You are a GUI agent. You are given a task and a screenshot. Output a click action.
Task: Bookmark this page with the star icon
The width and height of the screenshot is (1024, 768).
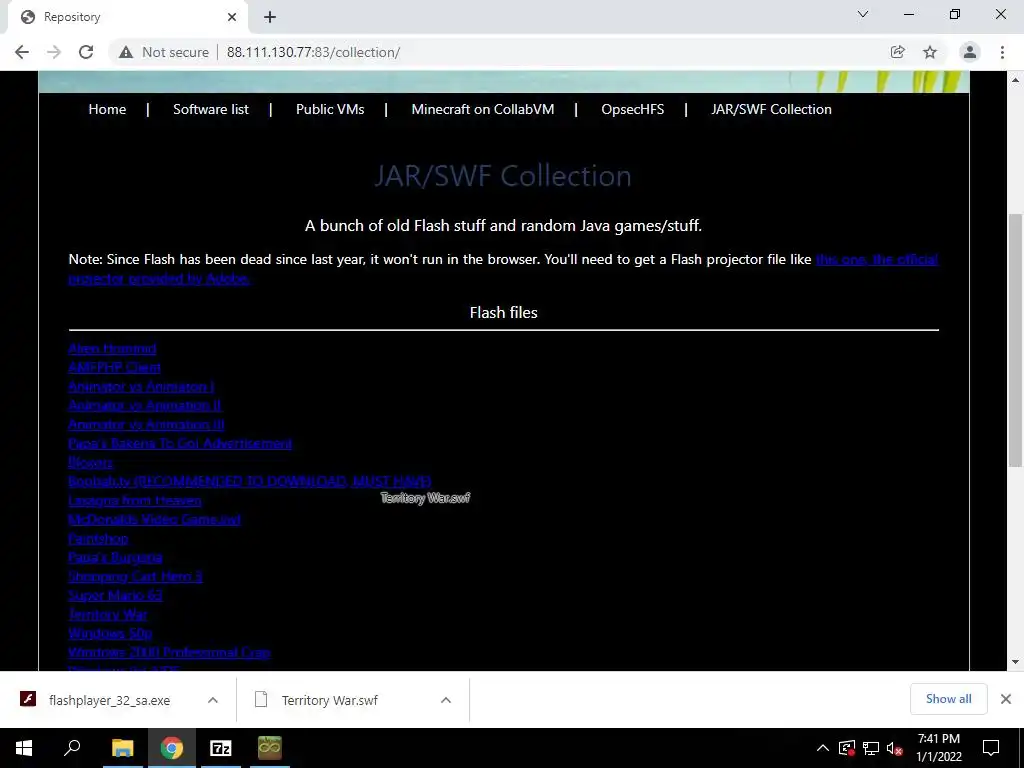[930, 52]
